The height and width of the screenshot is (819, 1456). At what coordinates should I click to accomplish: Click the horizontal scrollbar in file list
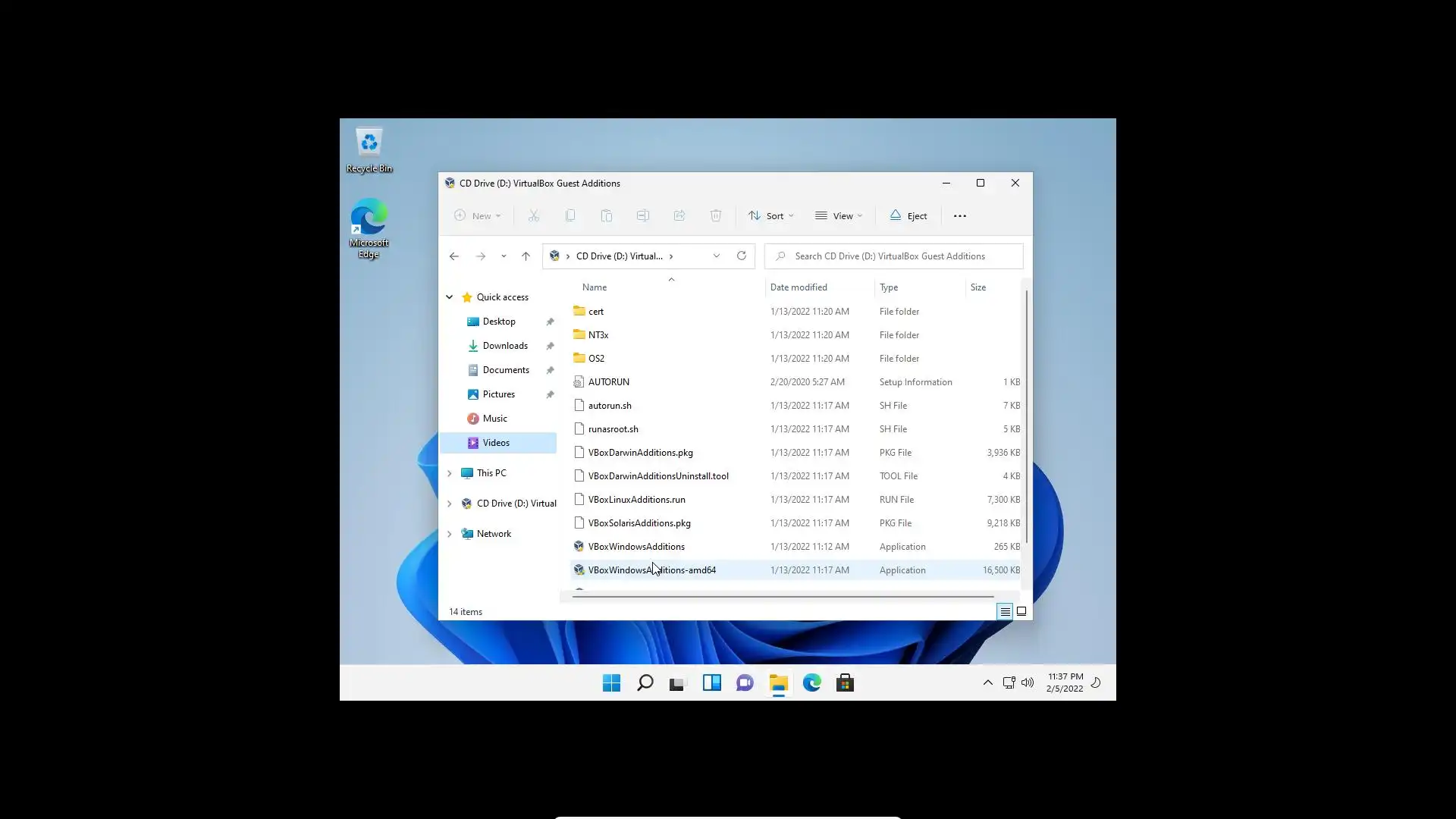click(x=781, y=597)
